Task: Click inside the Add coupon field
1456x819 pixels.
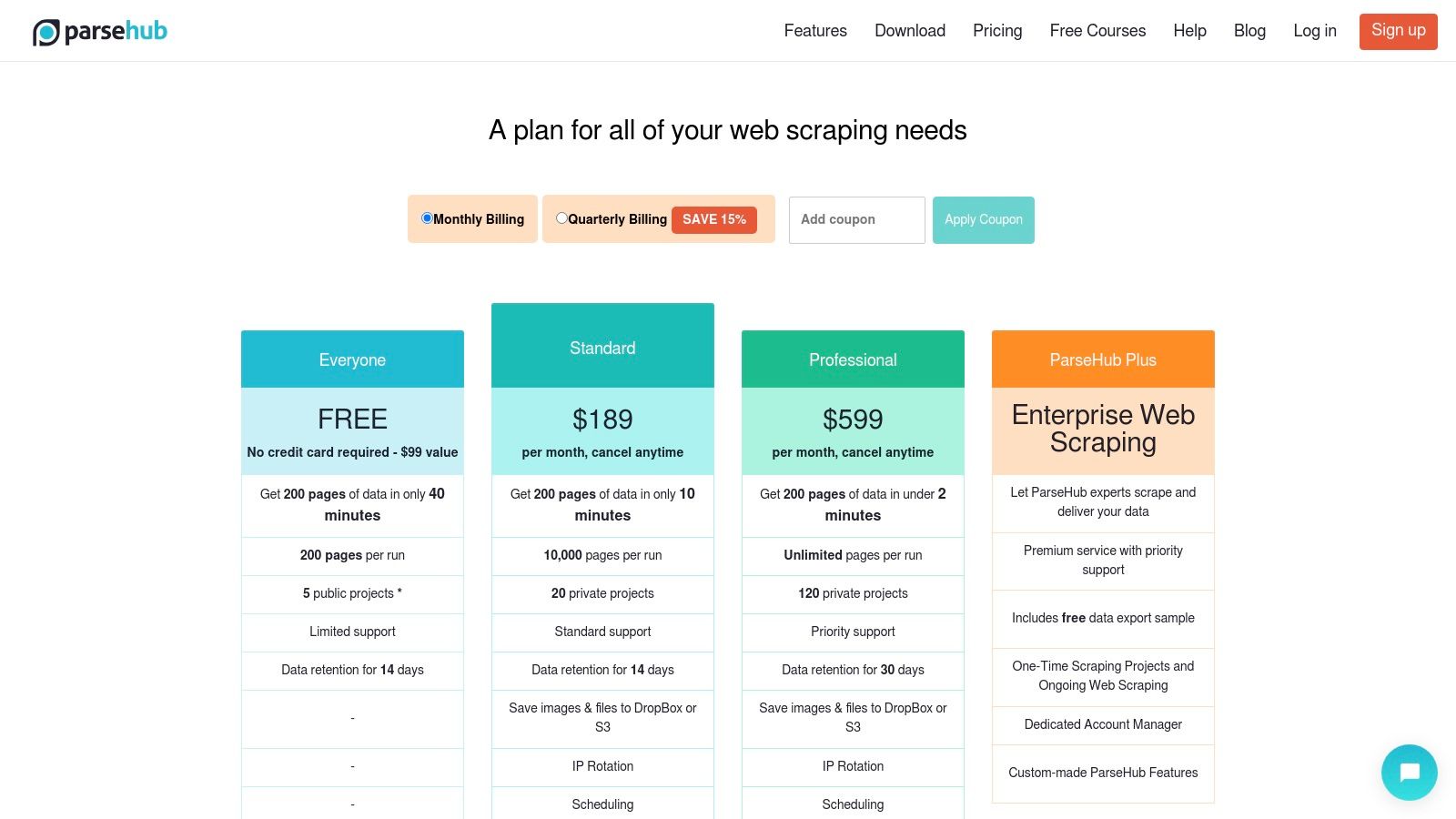Action: pos(856,219)
